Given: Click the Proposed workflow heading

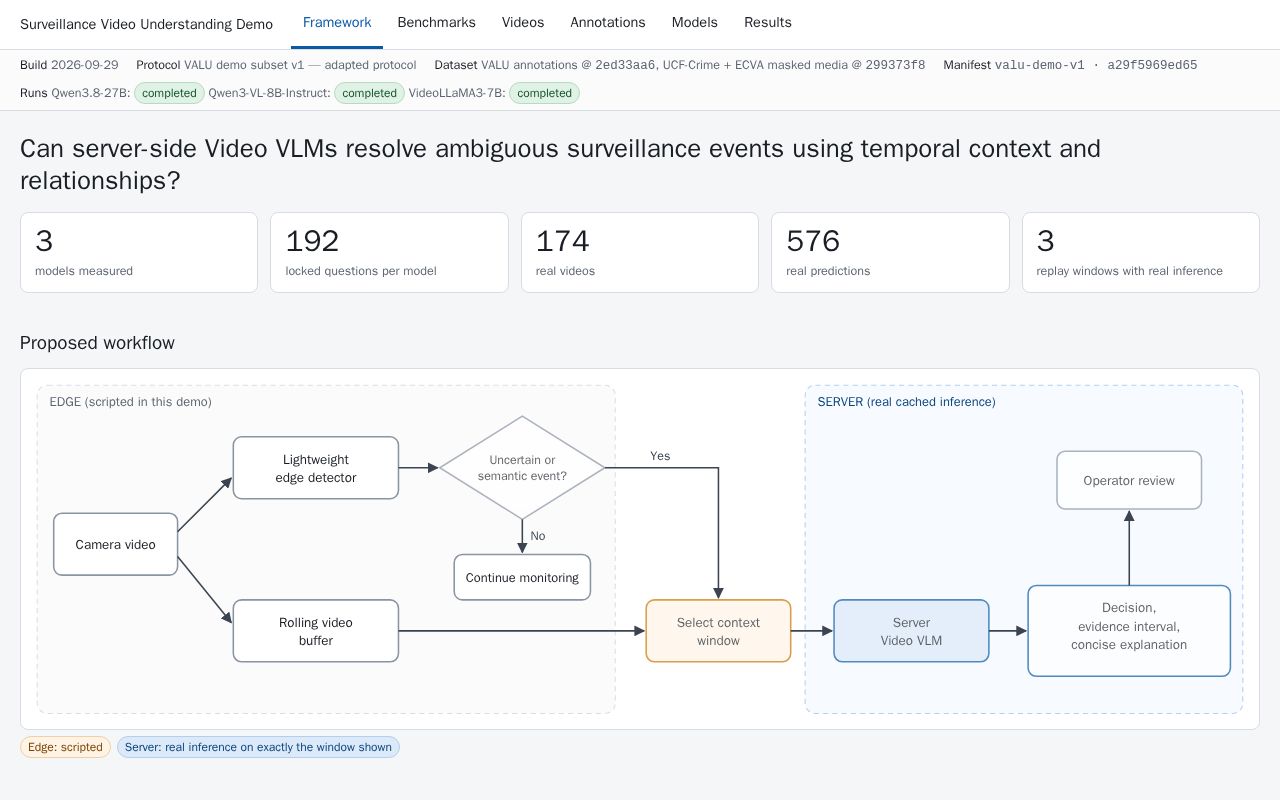Looking at the screenshot, I should (97, 343).
